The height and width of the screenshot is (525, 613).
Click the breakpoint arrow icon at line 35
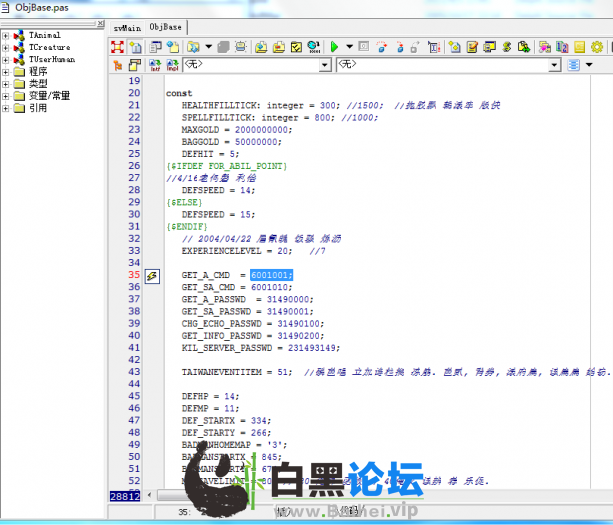153,274
